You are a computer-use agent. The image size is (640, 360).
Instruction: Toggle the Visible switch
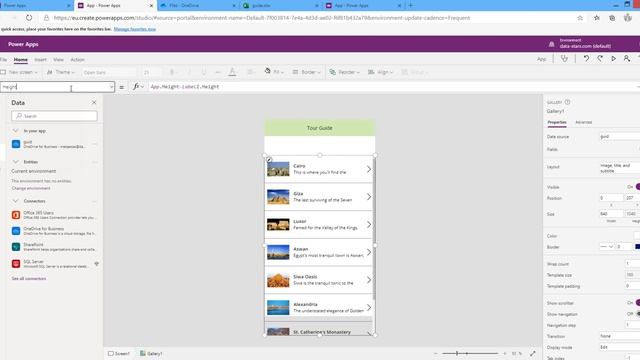click(x=637, y=187)
